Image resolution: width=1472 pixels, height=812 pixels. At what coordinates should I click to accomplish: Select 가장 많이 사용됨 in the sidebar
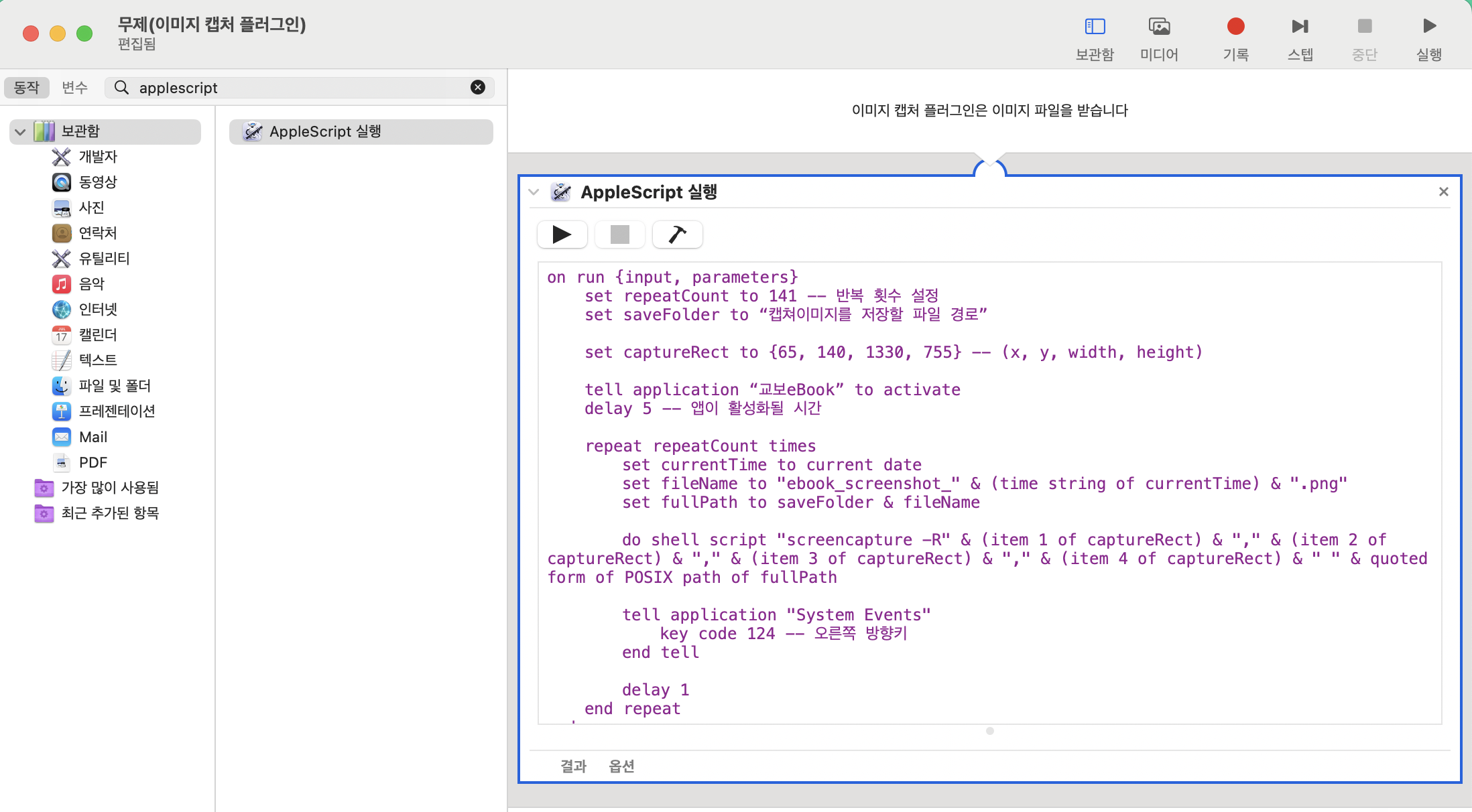click(x=109, y=488)
